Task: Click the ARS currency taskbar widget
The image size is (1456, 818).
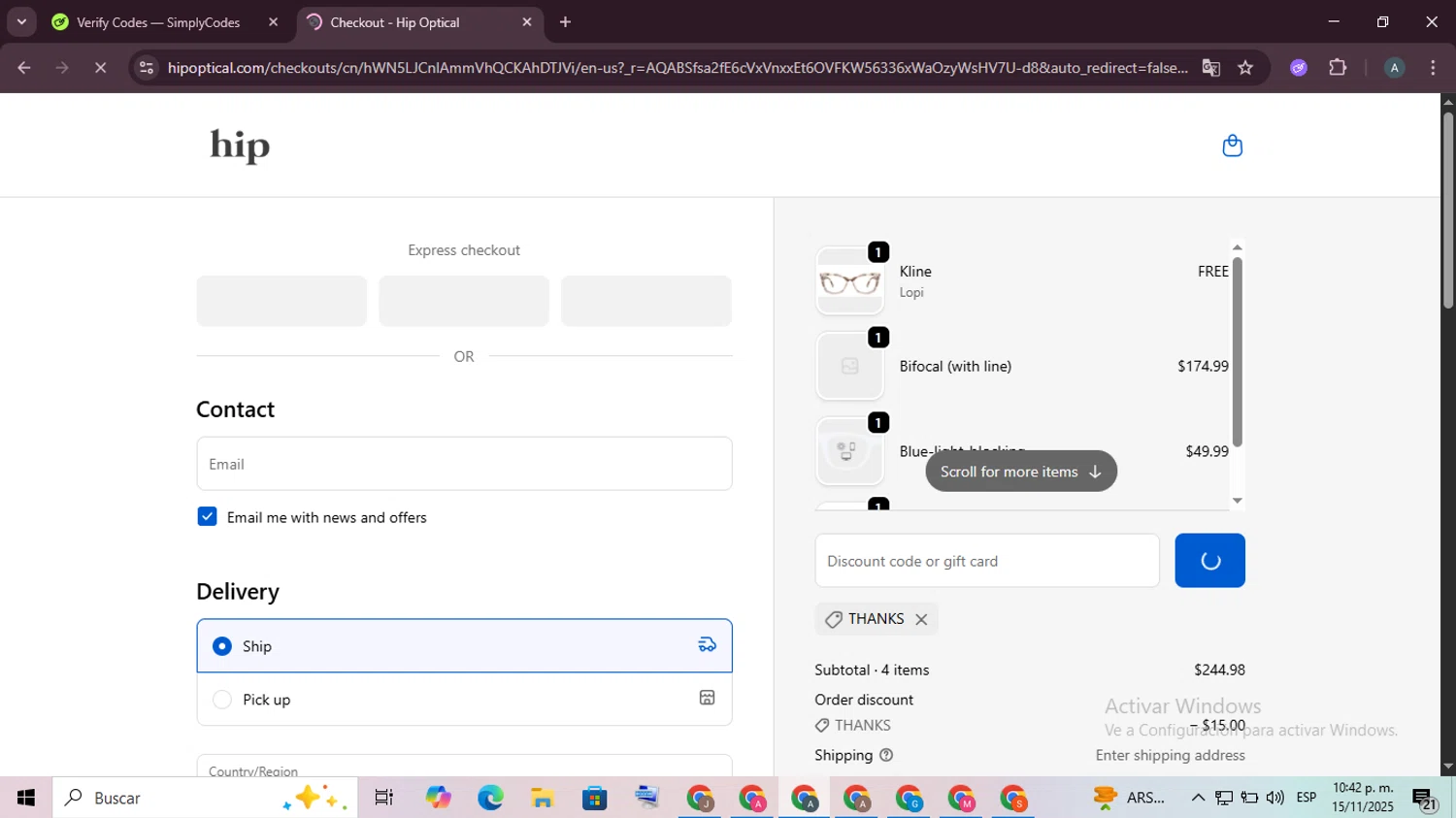Action: click(x=1129, y=798)
